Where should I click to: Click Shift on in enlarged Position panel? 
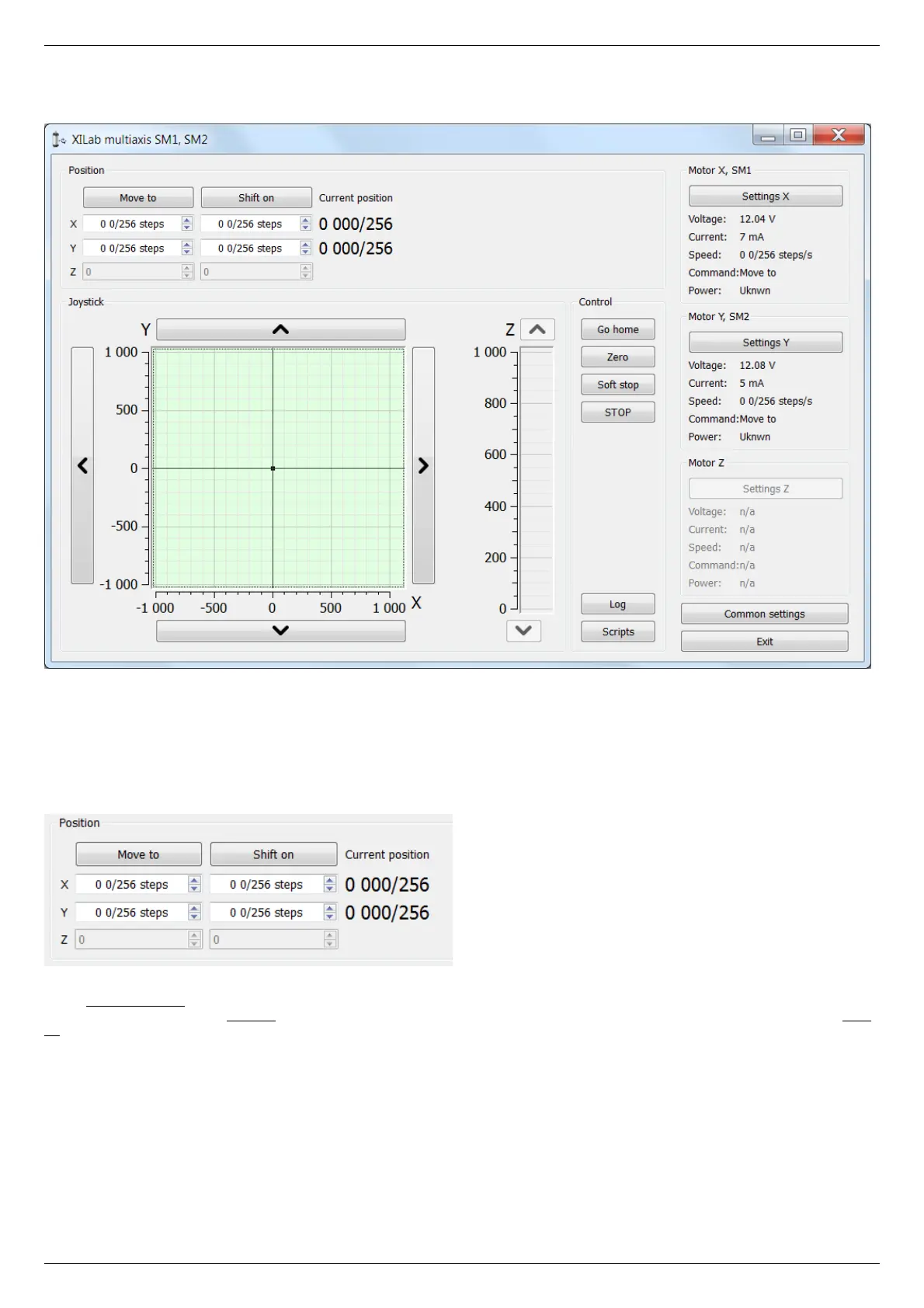point(273,854)
